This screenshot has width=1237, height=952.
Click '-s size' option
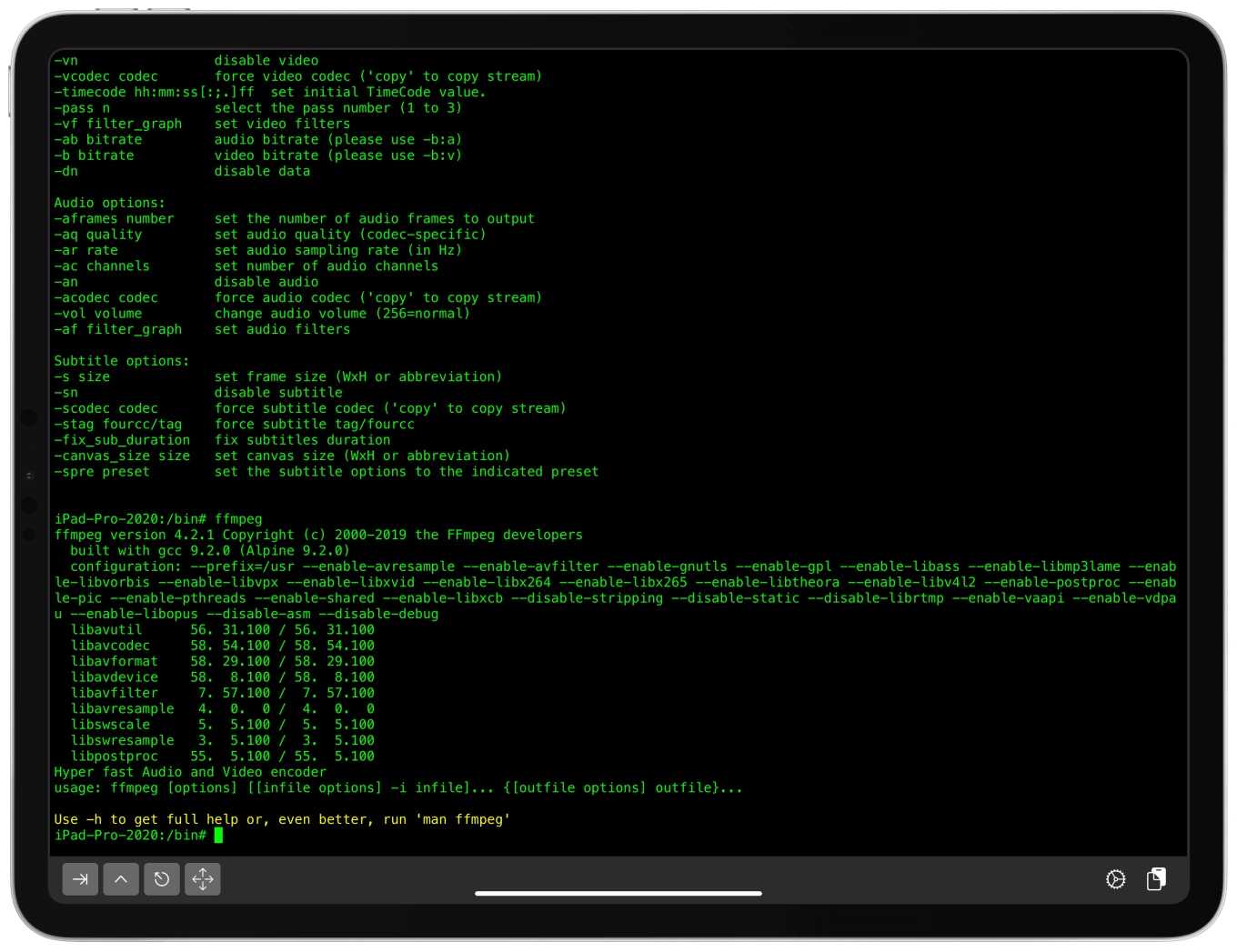coord(82,376)
